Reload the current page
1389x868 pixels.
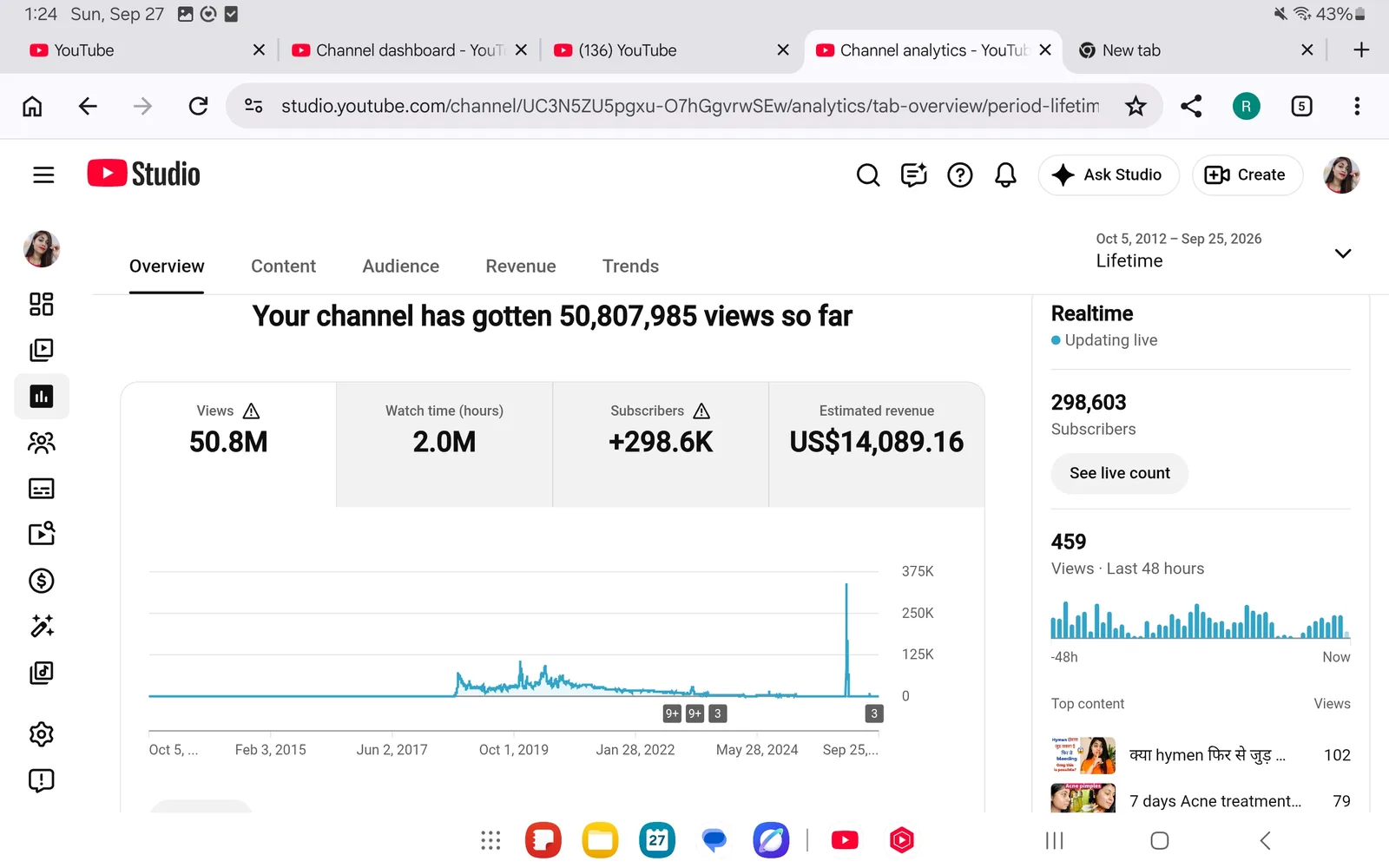(x=199, y=106)
